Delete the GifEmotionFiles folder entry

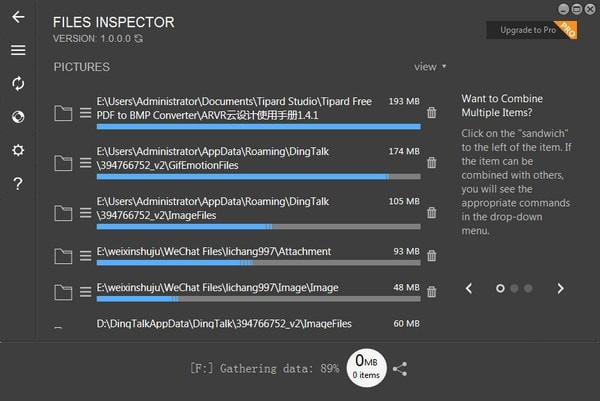(431, 163)
